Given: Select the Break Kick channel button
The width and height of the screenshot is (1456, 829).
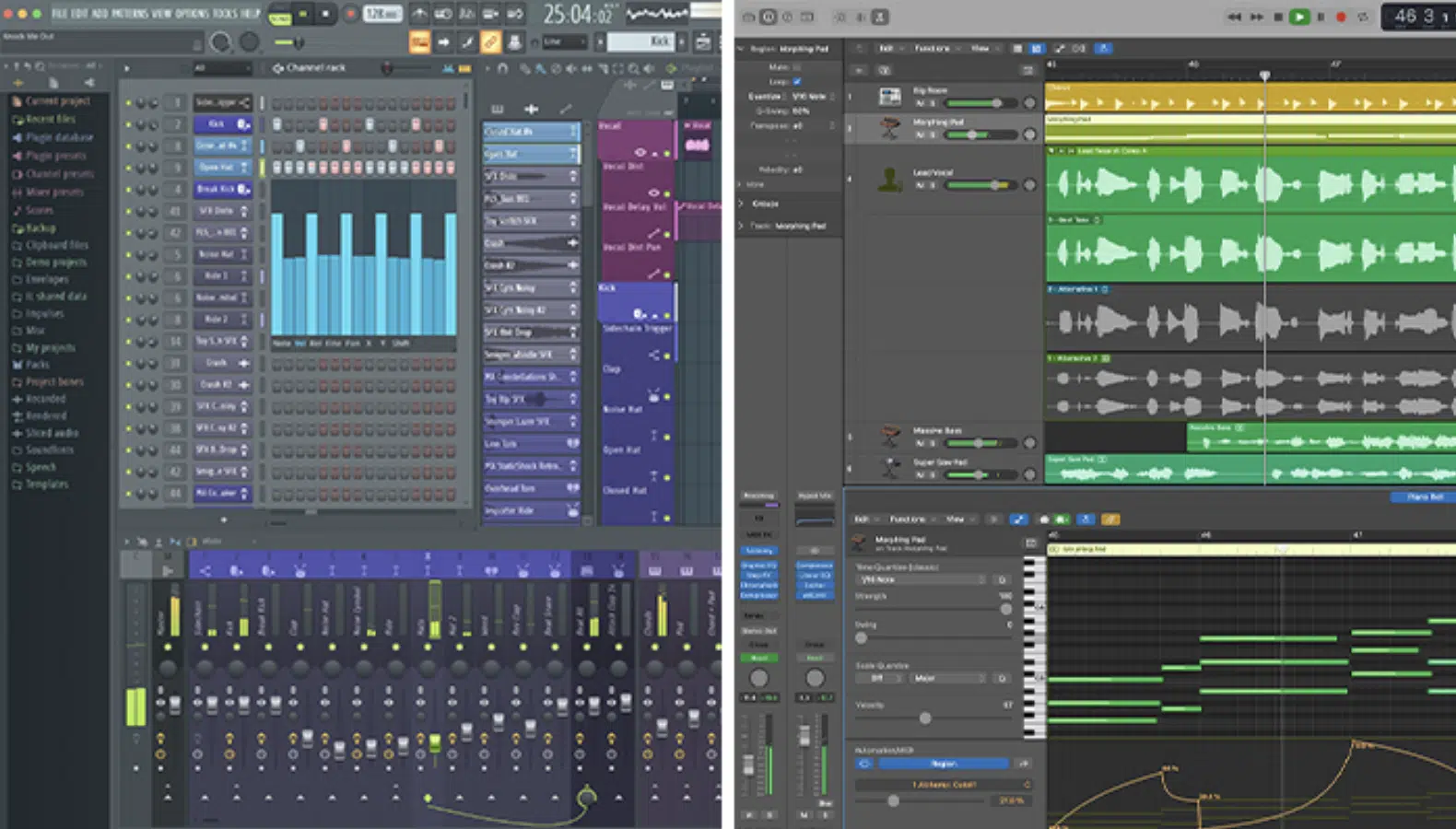Looking at the screenshot, I should point(222,189).
